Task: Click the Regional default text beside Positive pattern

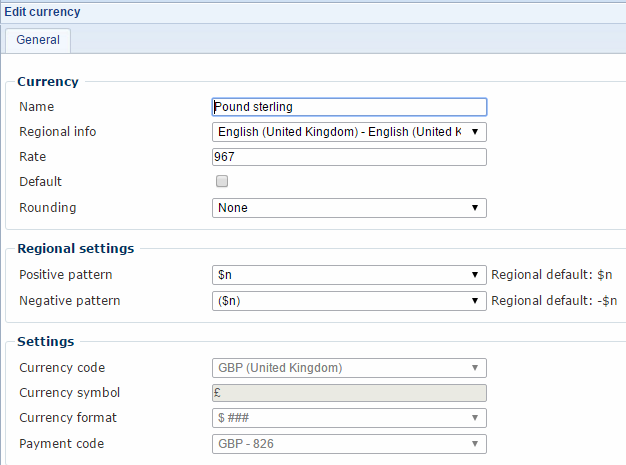Action: click(x=552, y=275)
